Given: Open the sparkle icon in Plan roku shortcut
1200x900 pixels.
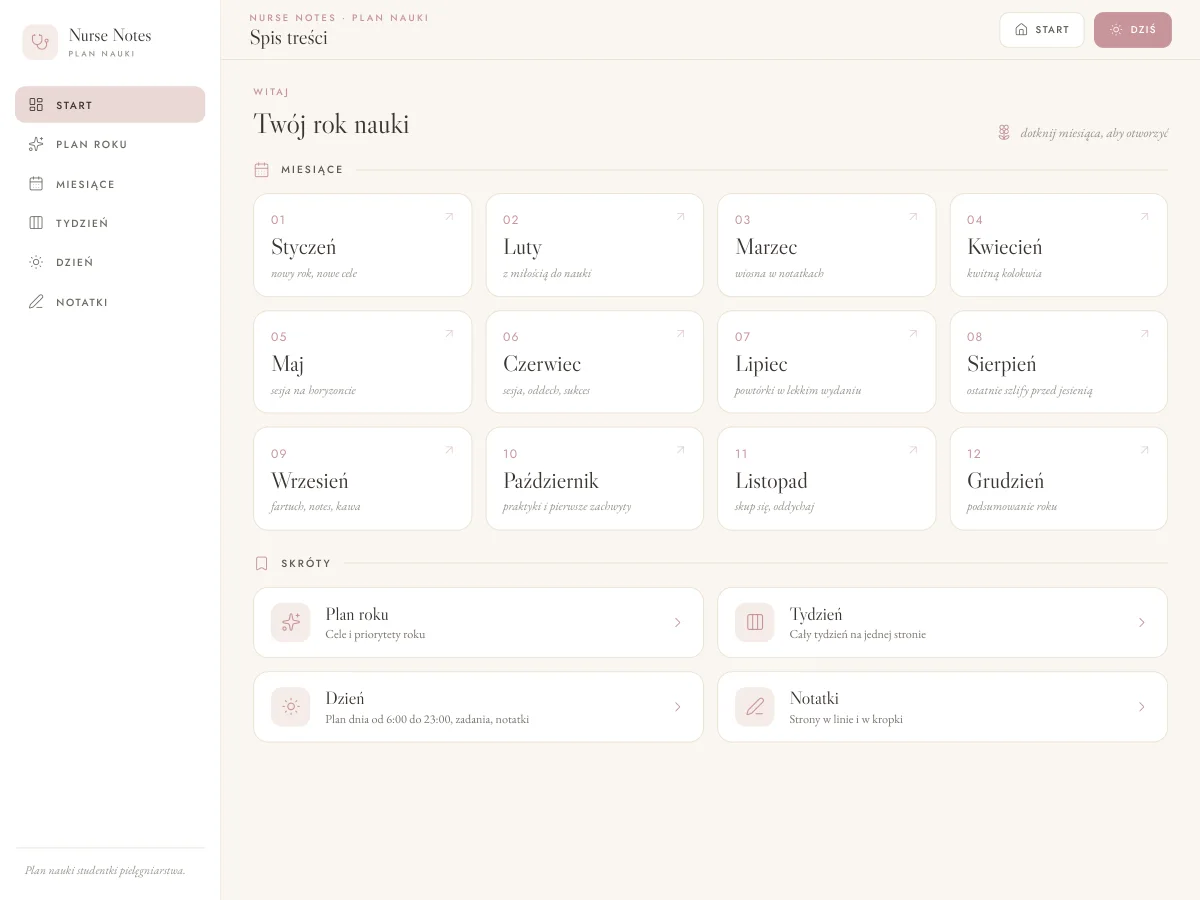Looking at the screenshot, I should 291,622.
